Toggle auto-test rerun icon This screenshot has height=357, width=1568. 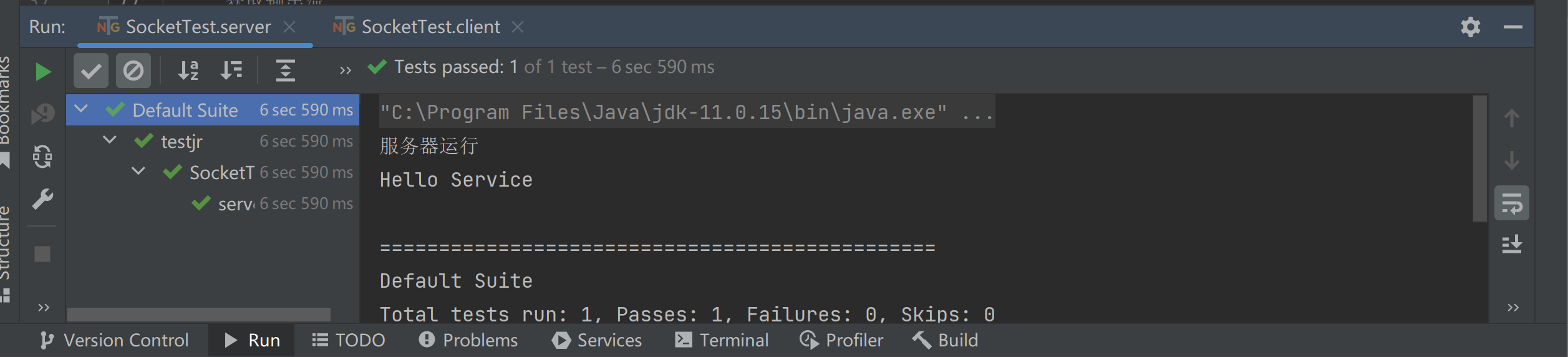pos(42,157)
